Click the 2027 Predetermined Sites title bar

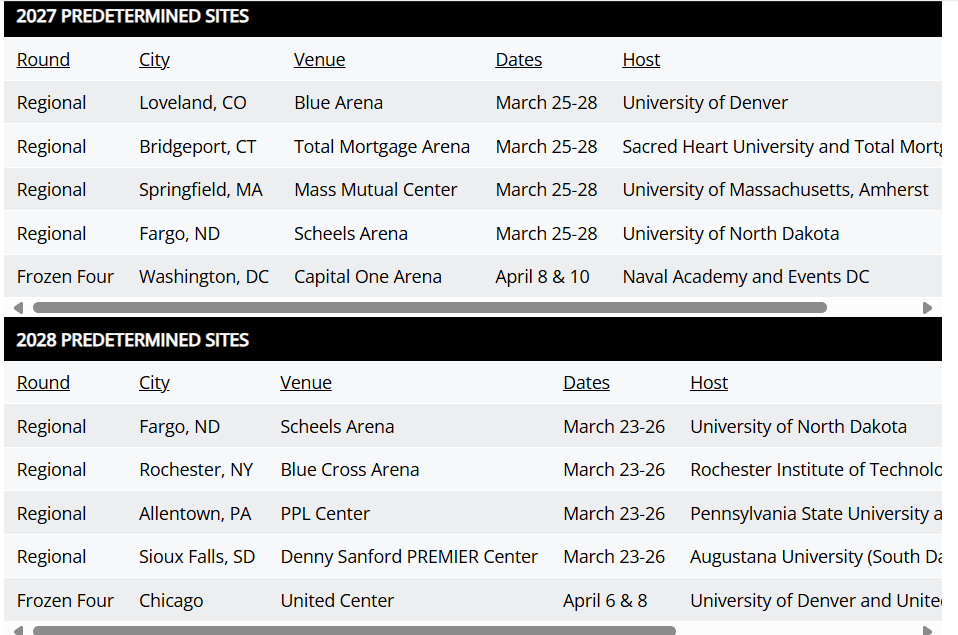coord(473,17)
